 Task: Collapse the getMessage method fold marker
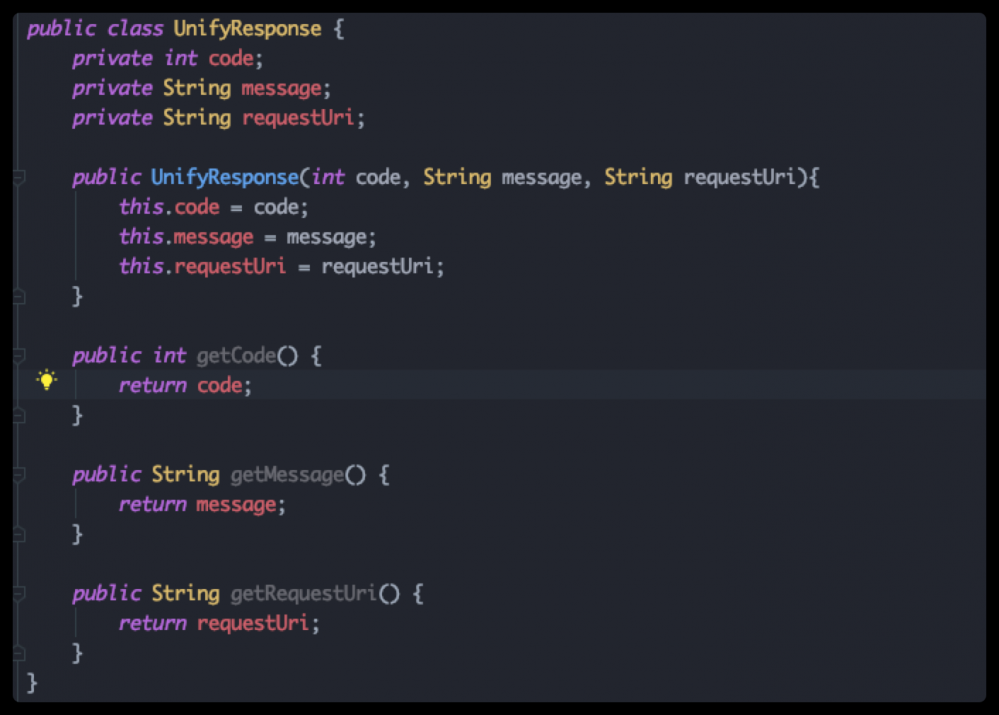[x=18, y=475]
